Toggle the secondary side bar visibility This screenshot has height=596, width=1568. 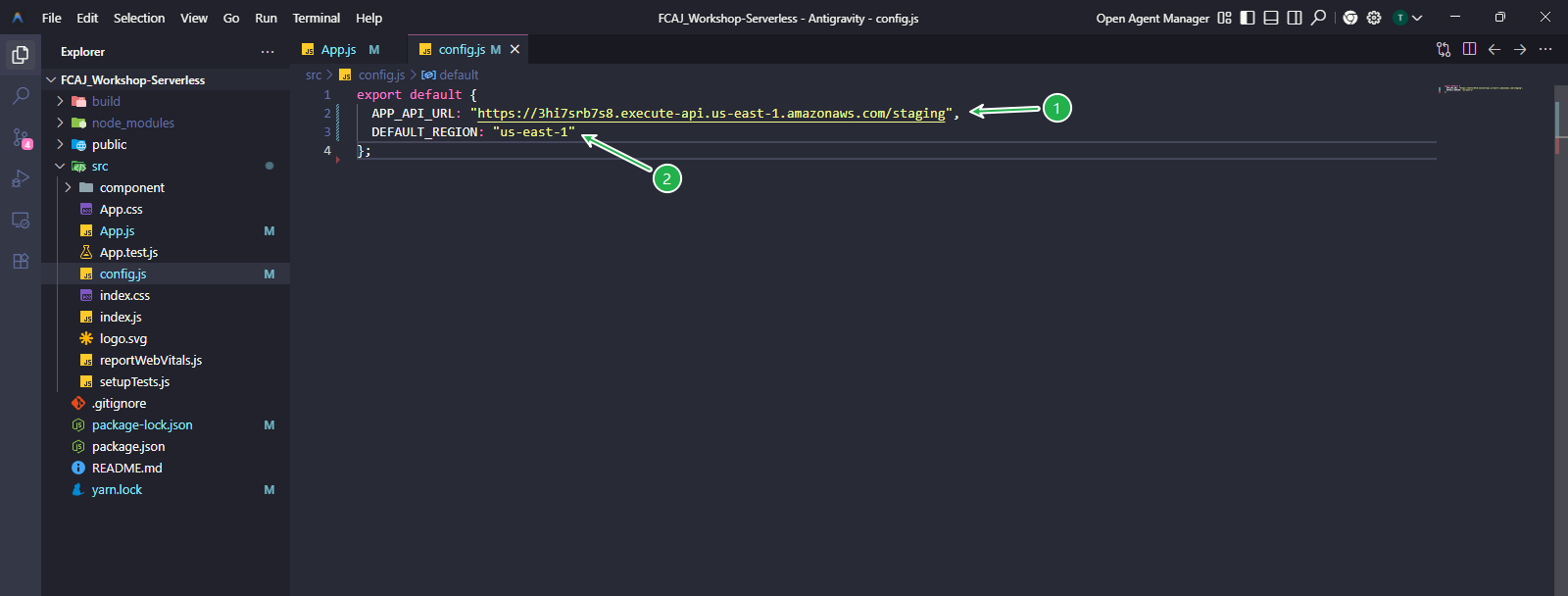(x=1295, y=18)
